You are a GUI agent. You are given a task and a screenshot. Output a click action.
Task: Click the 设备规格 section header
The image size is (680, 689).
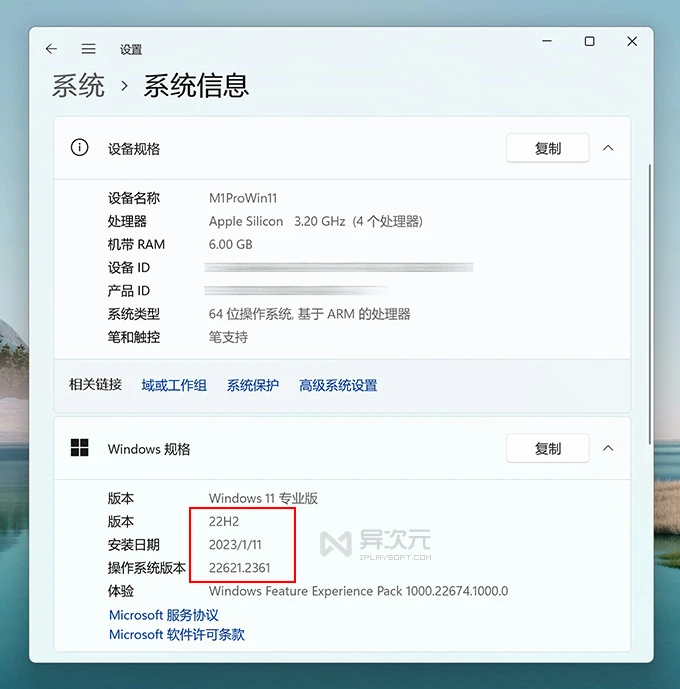342,148
